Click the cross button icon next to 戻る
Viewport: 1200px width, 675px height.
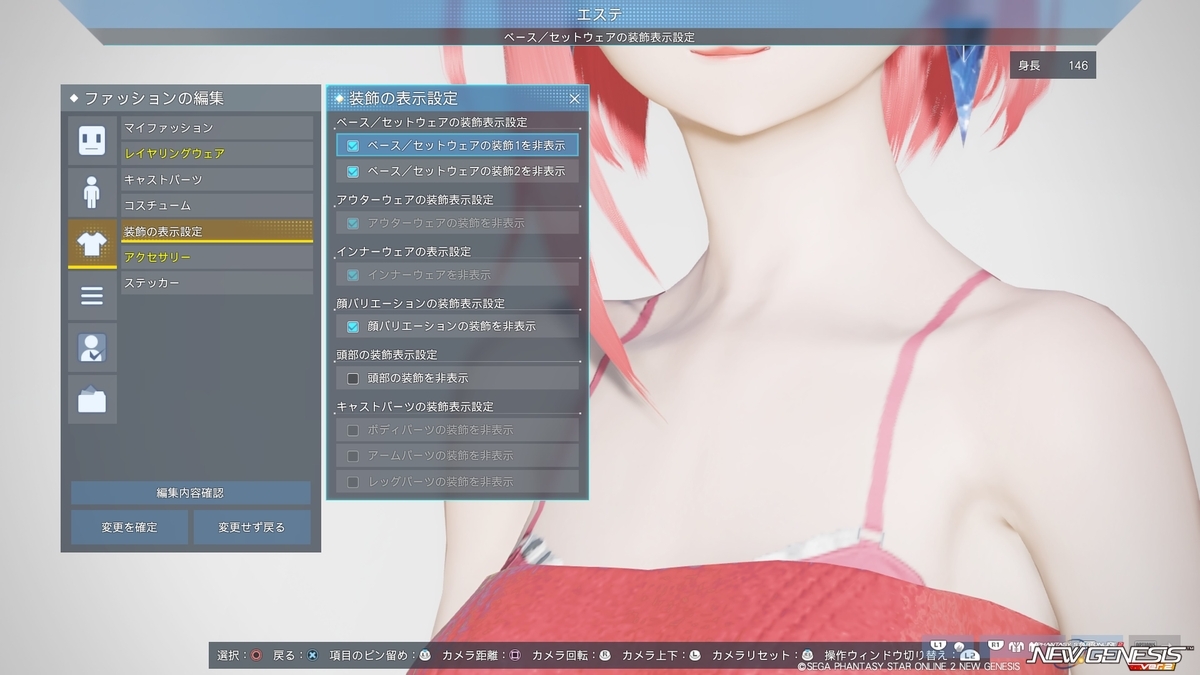[312, 655]
